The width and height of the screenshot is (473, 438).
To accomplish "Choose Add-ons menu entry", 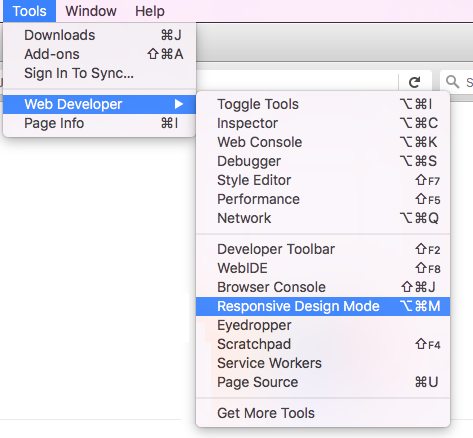I will coord(99,54).
